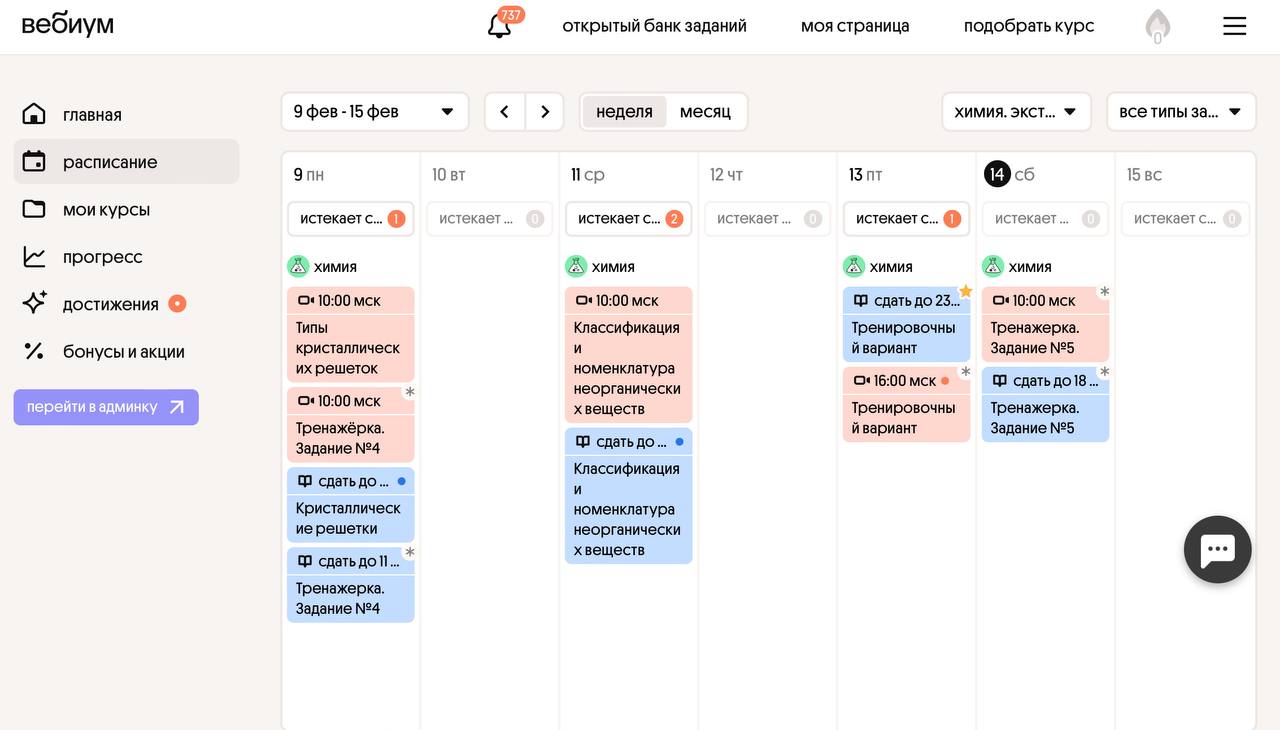
Task: Go to previous week arrow
Action: click(505, 112)
